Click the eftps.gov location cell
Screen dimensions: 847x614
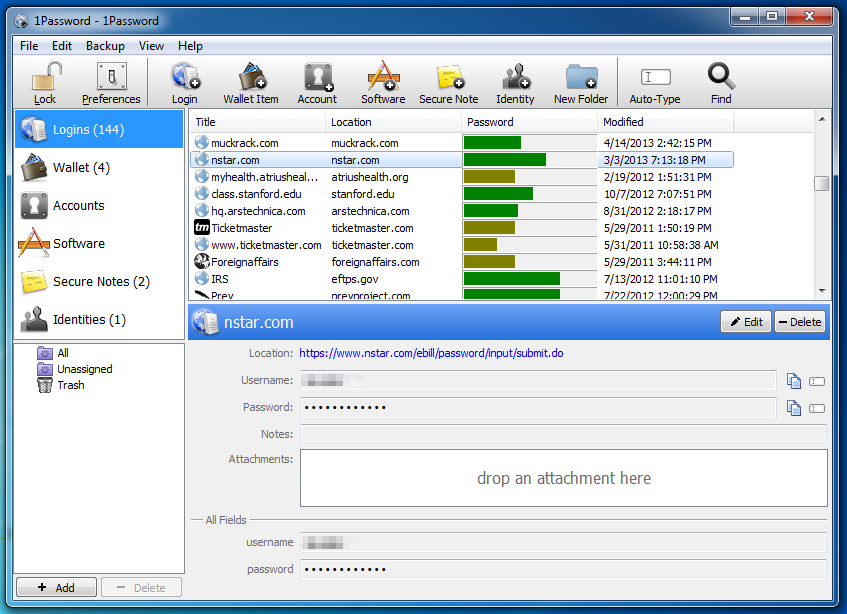(393, 279)
